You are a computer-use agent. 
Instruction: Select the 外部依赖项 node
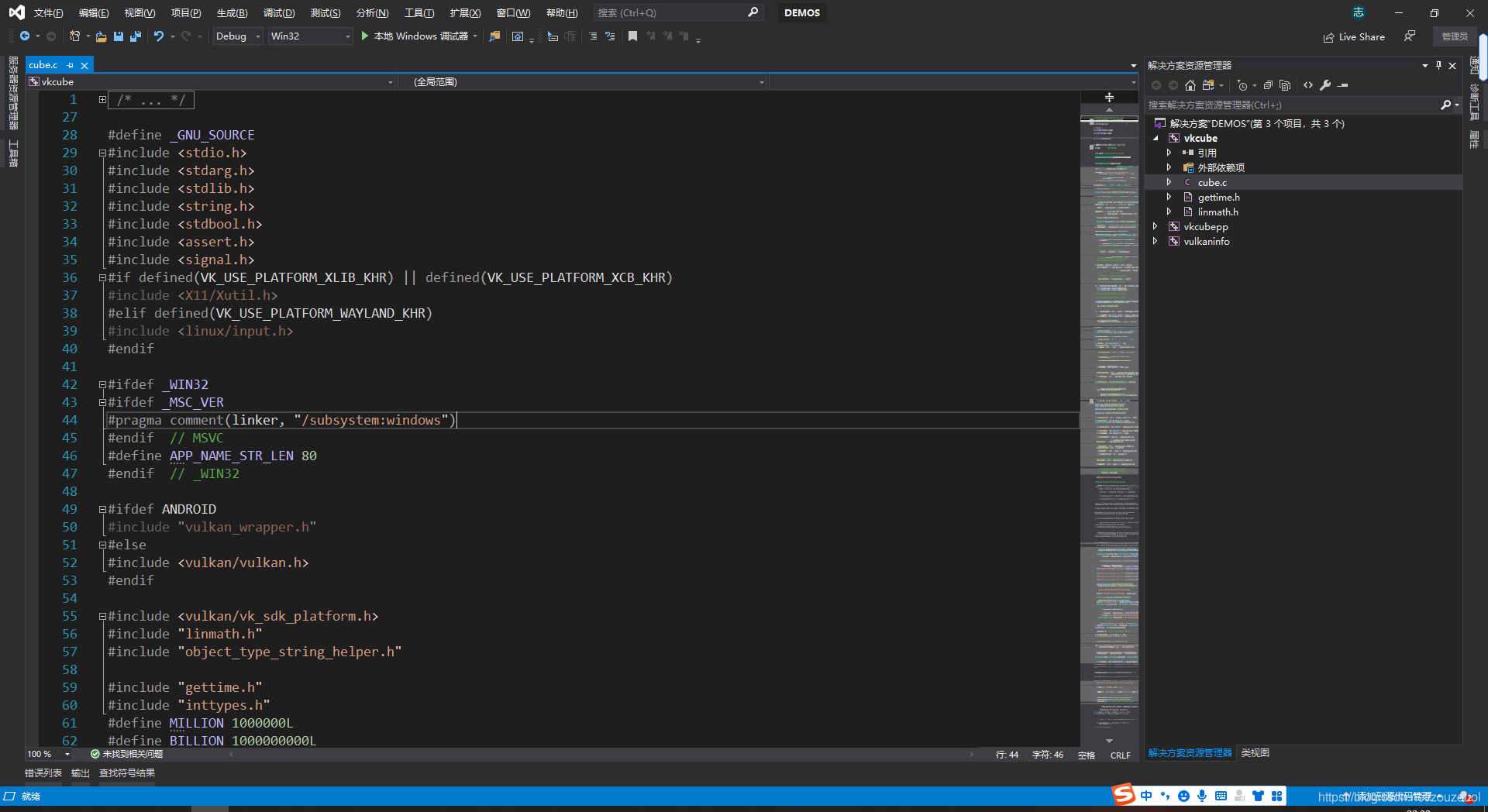[1221, 167]
